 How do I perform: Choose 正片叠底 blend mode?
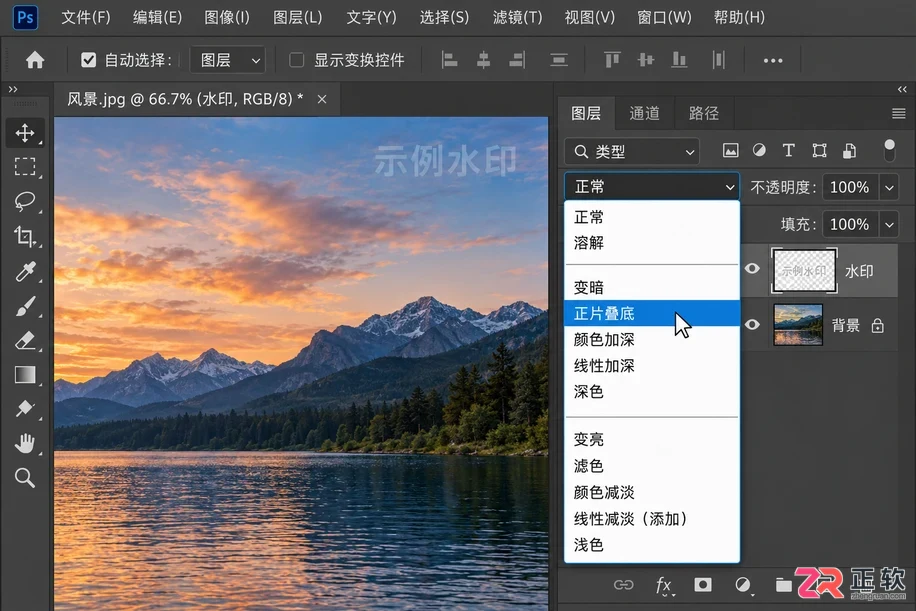(652, 314)
